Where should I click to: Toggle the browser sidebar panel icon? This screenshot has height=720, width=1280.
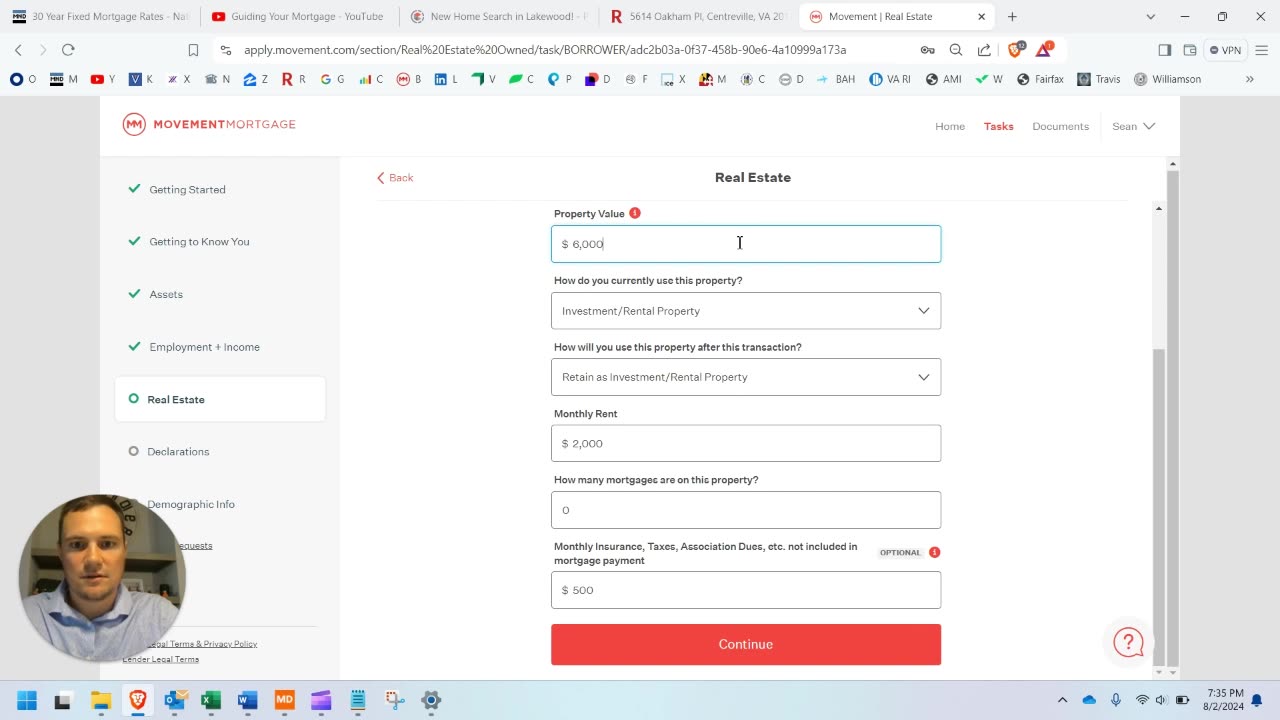[x=1164, y=50]
